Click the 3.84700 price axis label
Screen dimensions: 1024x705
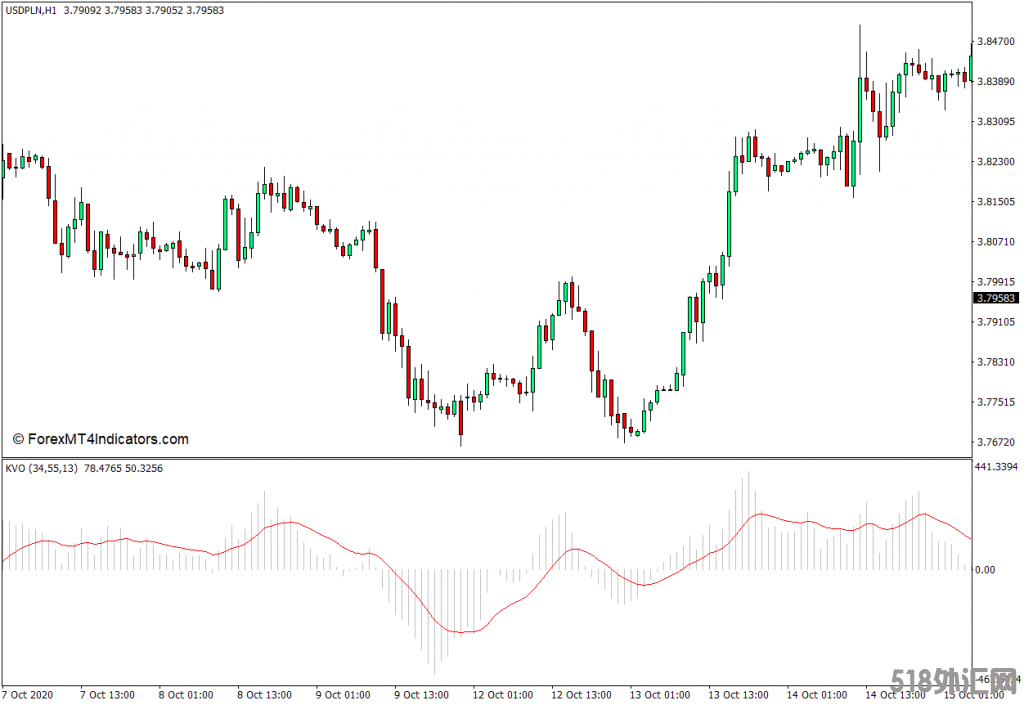(x=996, y=42)
